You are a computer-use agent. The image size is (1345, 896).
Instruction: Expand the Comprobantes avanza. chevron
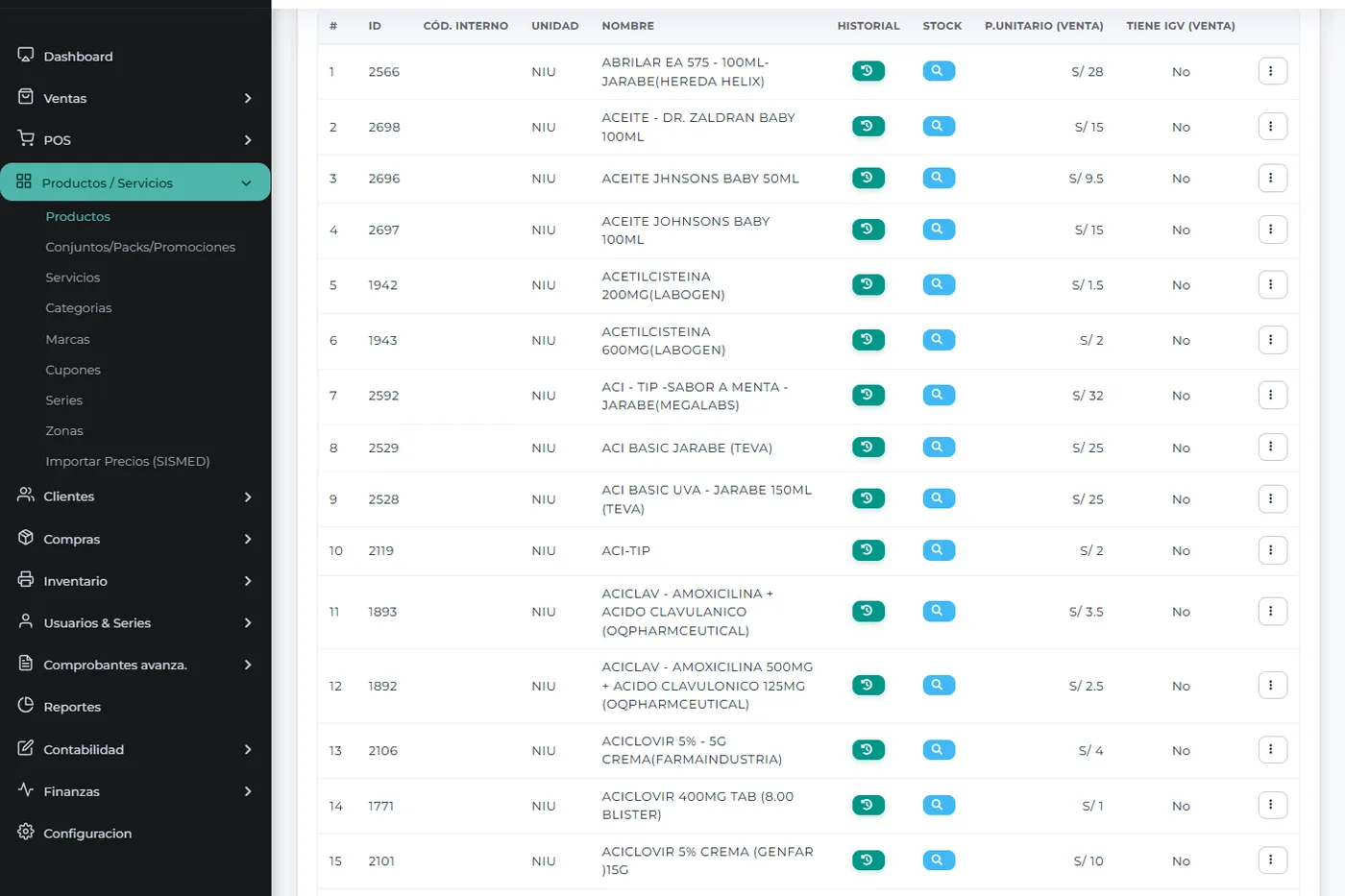pyautogui.click(x=248, y=665)
